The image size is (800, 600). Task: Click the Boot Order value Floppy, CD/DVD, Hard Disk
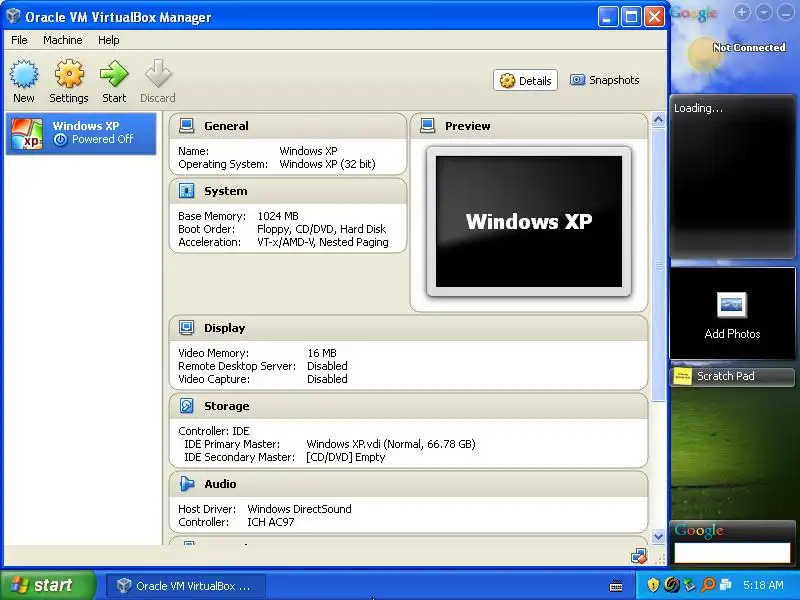click(x=321, y=229)
